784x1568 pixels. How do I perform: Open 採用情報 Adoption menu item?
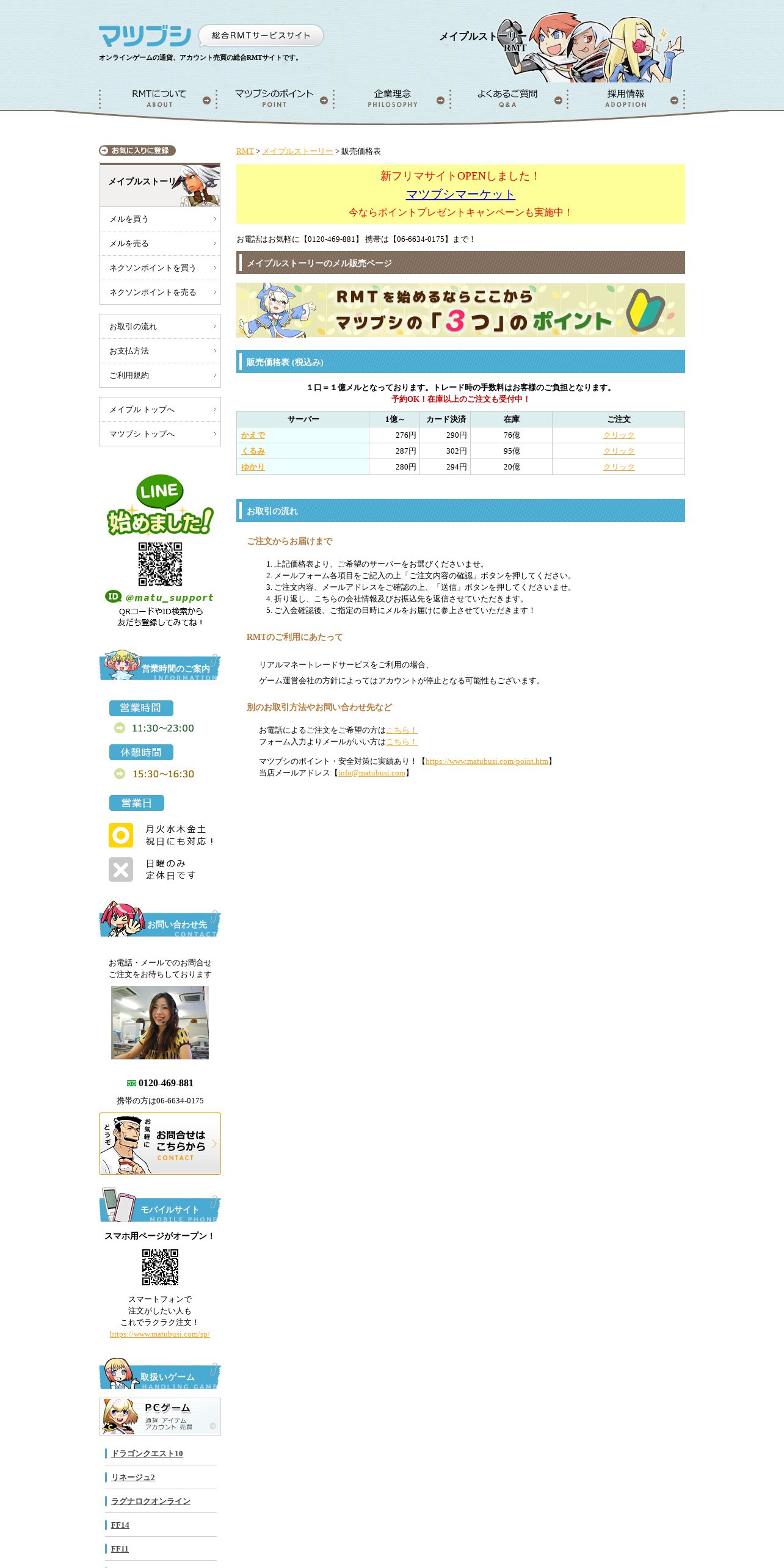click(626, 98)
